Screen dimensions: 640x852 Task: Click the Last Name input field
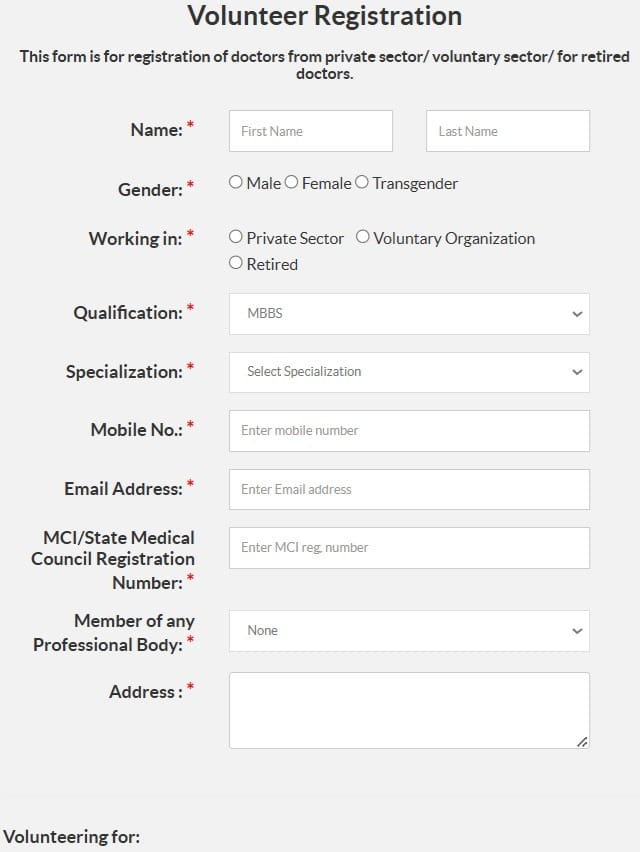(x=507, y=130)
